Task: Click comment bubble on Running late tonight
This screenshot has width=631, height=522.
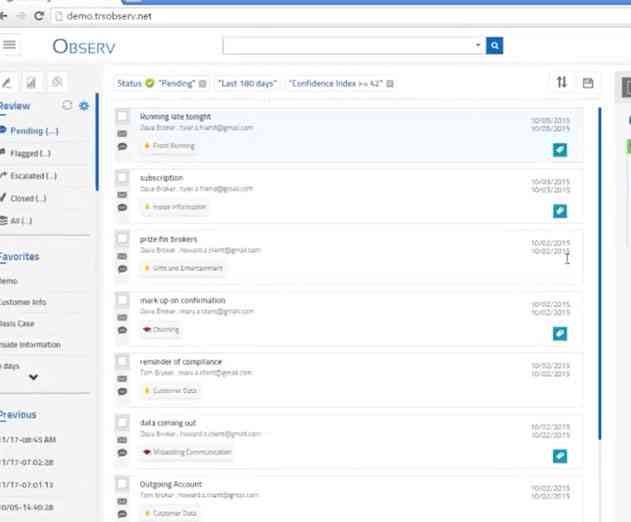Action: [122, 146]
